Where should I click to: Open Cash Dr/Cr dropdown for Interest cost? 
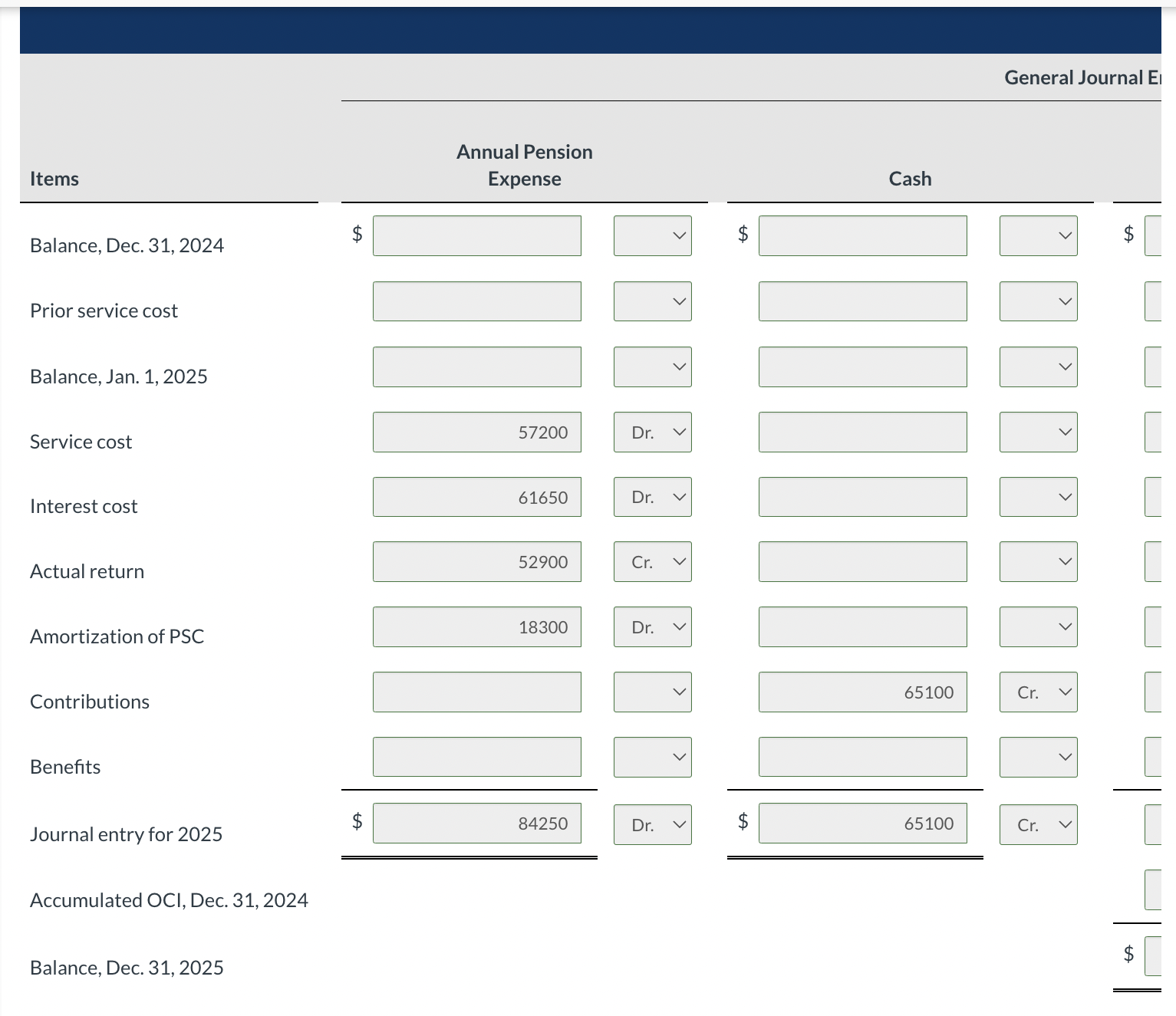[x=1039, y=497]
